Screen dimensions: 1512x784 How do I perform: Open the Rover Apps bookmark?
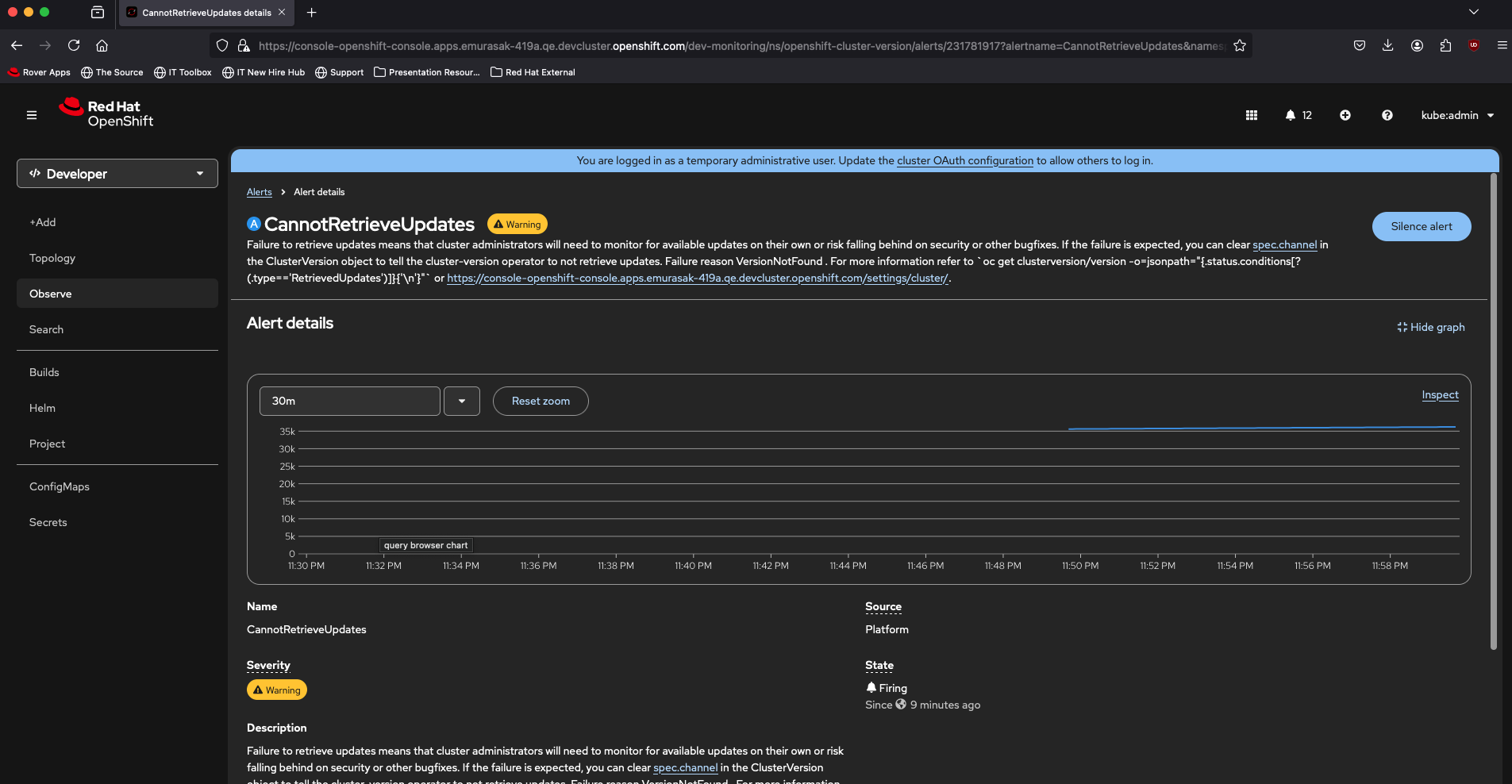point(39,72)
